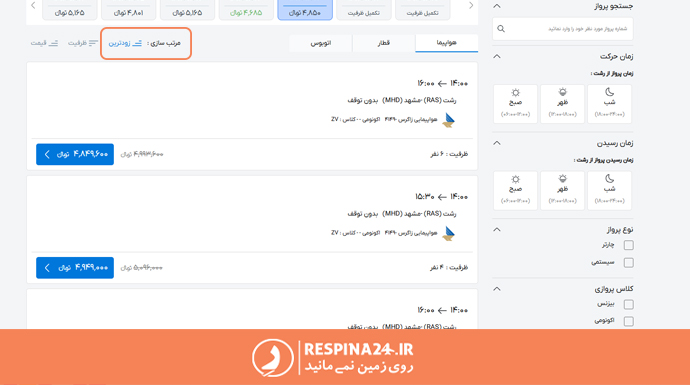
Task: Click the flight number search input field
Action: 563,29
